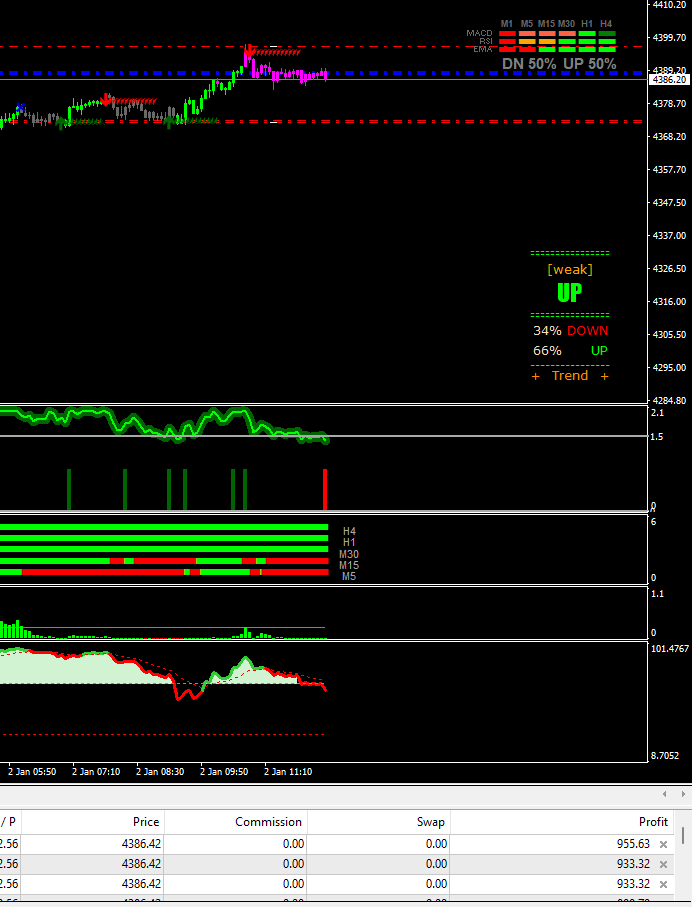Click the current price label 4386.20

tap(668, 79)
